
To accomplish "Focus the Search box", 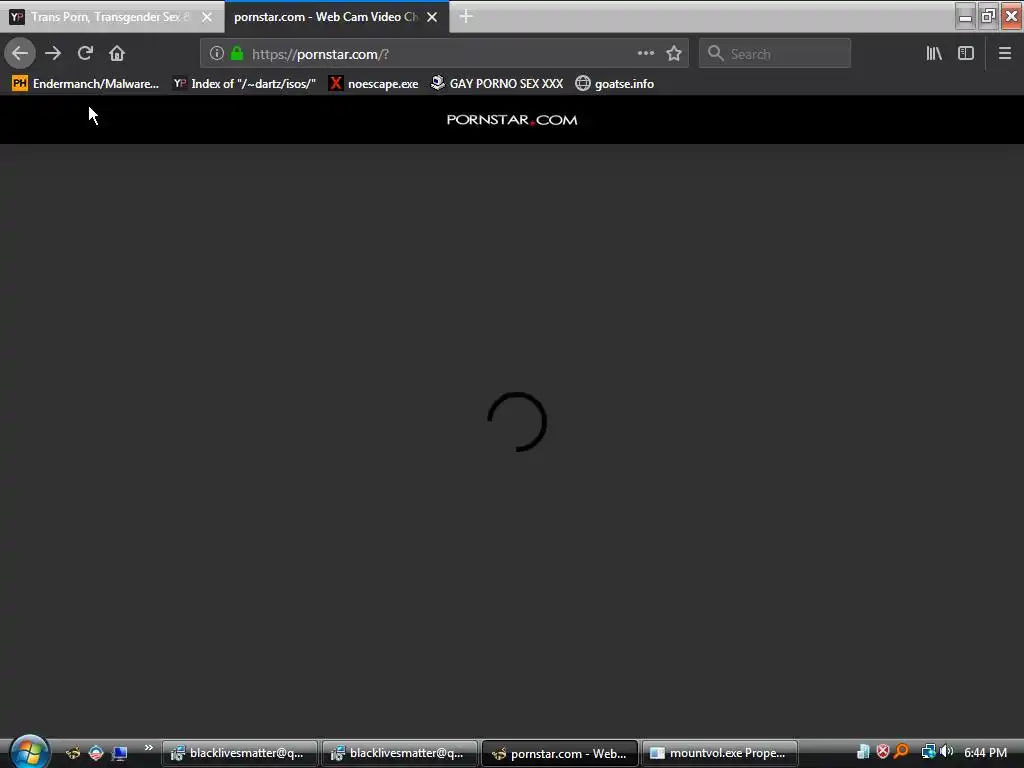I will coord(775,54).
